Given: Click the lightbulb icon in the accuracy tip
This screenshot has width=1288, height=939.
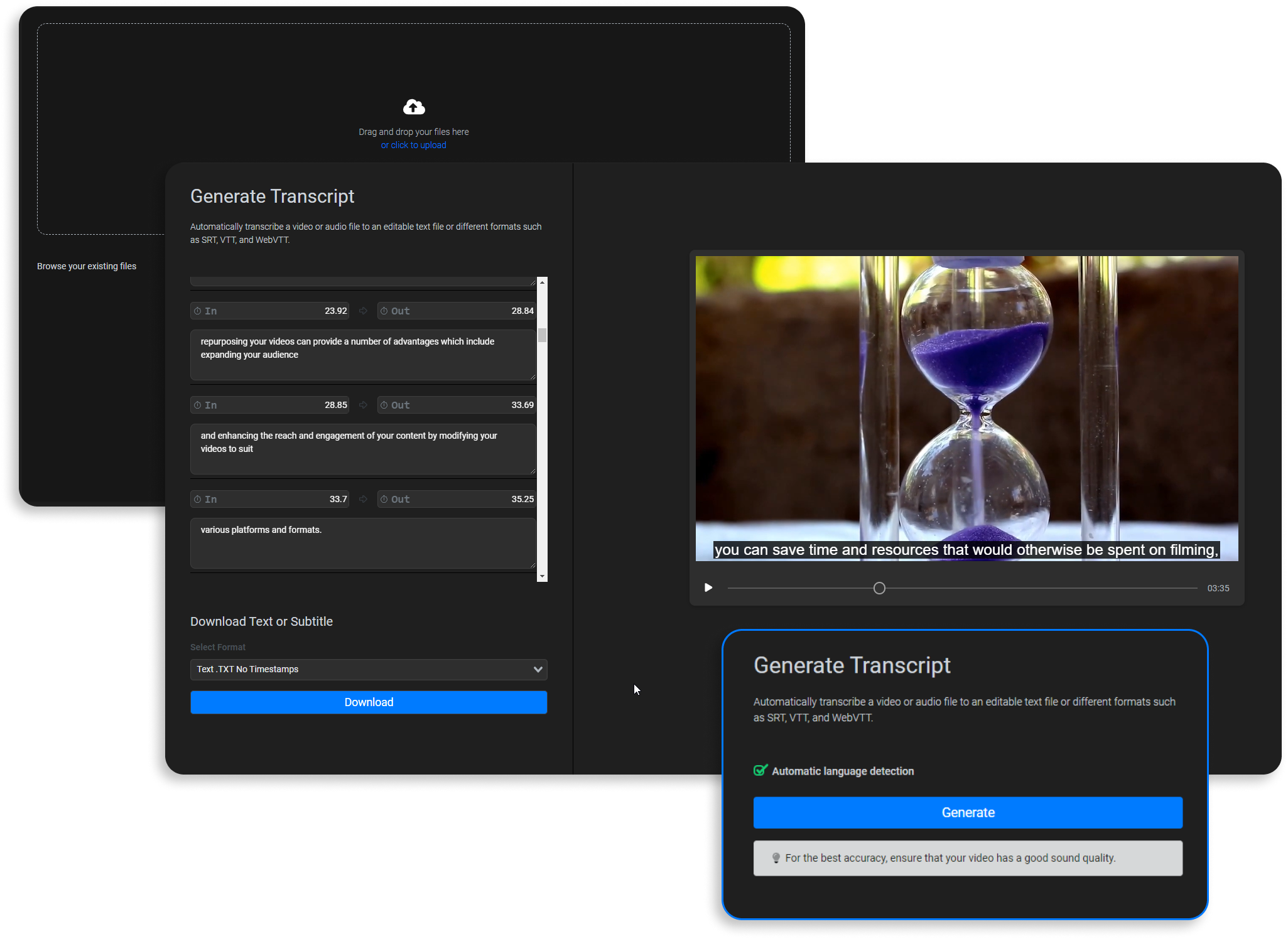Looking at the screenshot, I should click(x=776, y=858).
